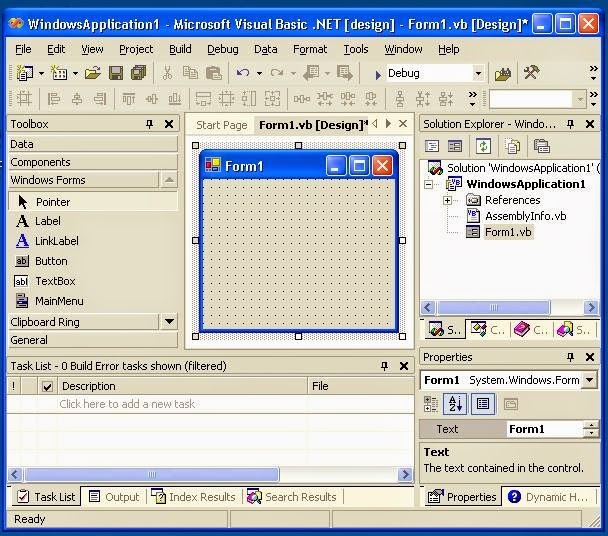Open the File menu
This screenshot has width=608, height=536.
23,49
